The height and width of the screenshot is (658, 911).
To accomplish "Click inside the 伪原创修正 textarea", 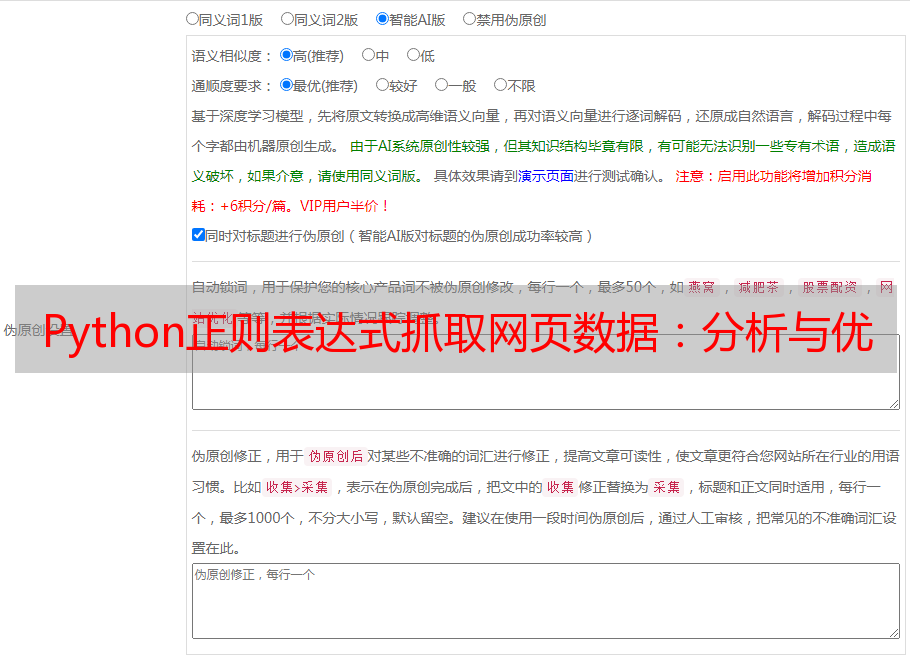I will 546,601.
